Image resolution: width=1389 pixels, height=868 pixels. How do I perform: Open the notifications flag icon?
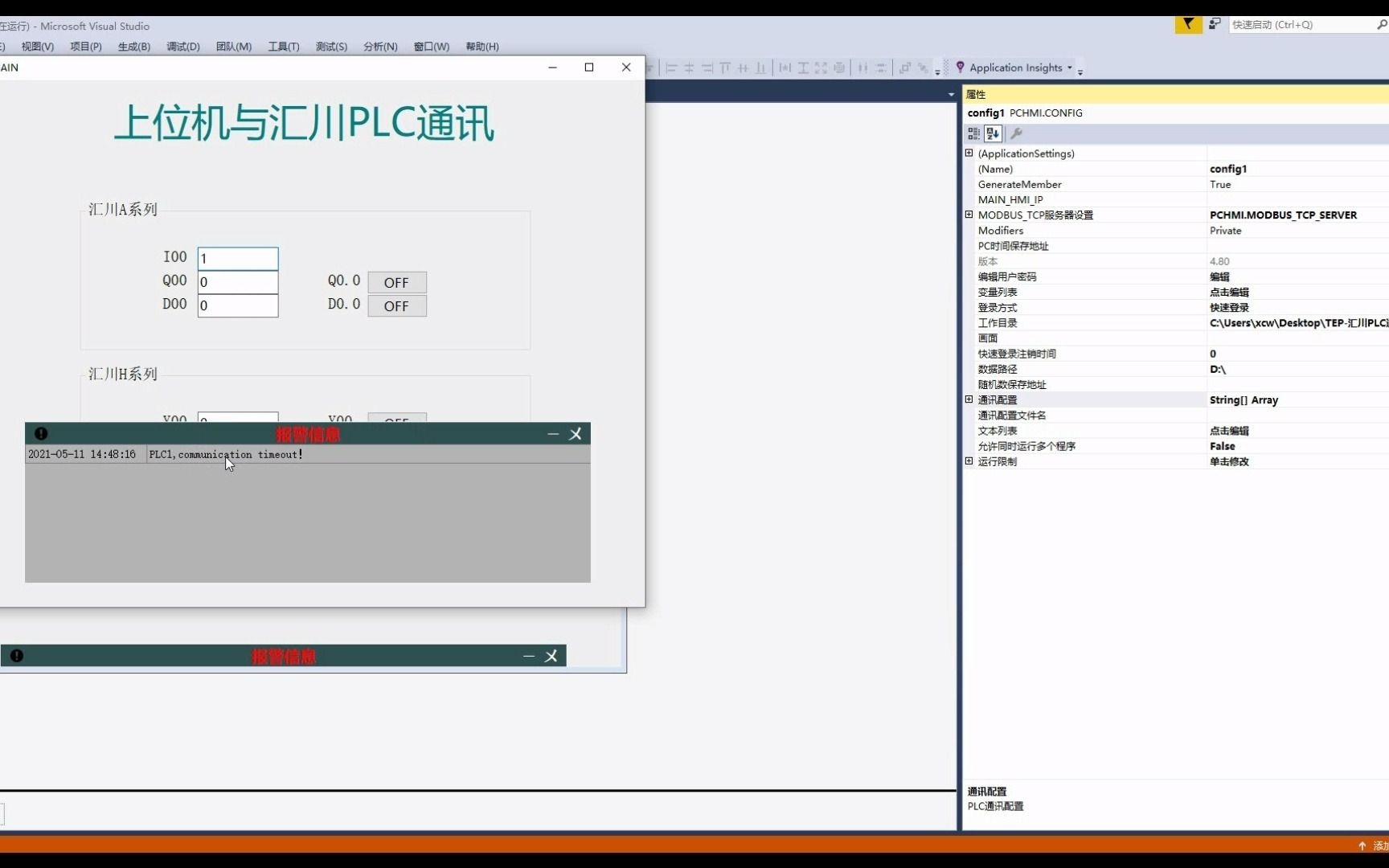pos(1188,25)
